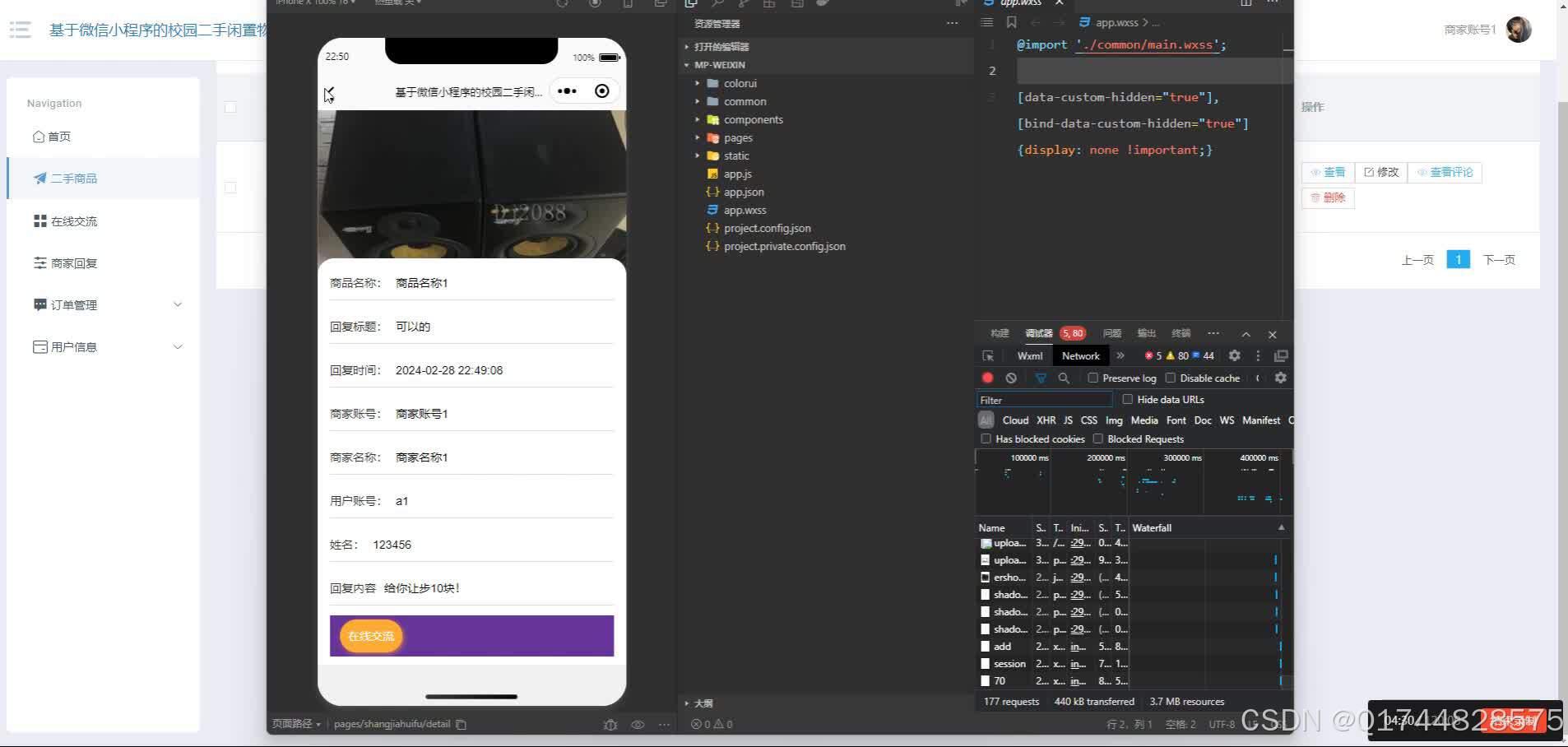Click the bug debug icon in the simulator footer
This screenshot has height=747, width=1568.
click(x=610, y=725)
